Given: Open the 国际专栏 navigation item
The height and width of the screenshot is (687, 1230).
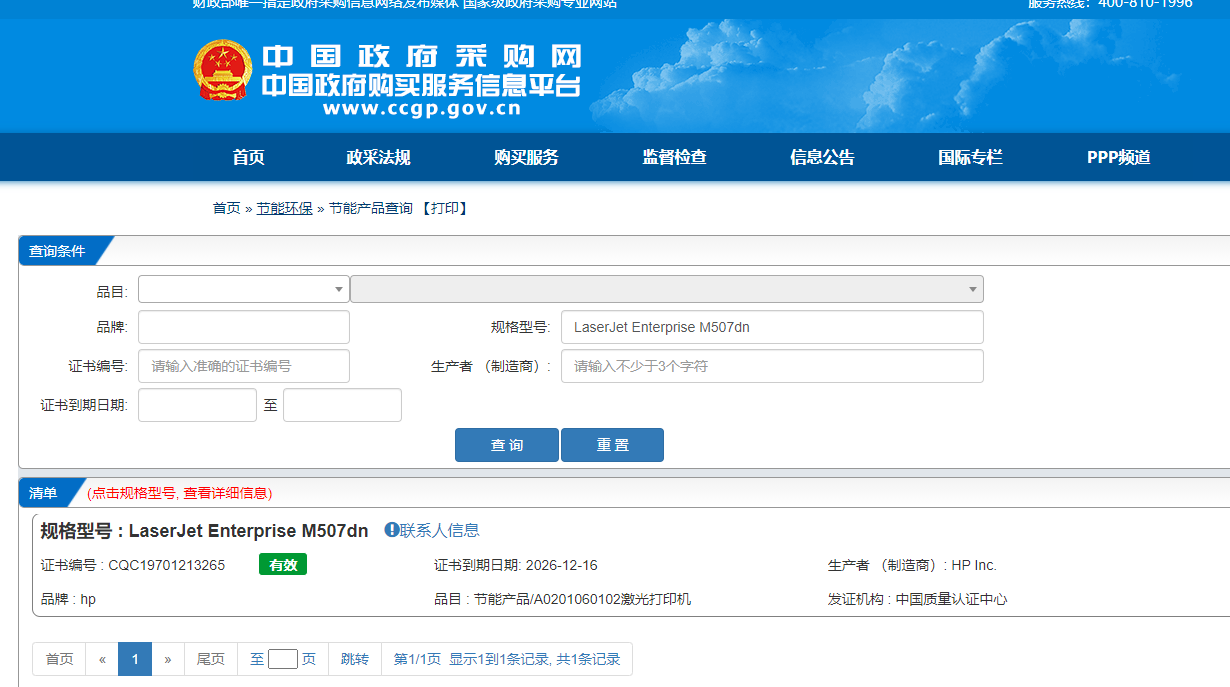Looking at the screenshot, I should 970,157.
